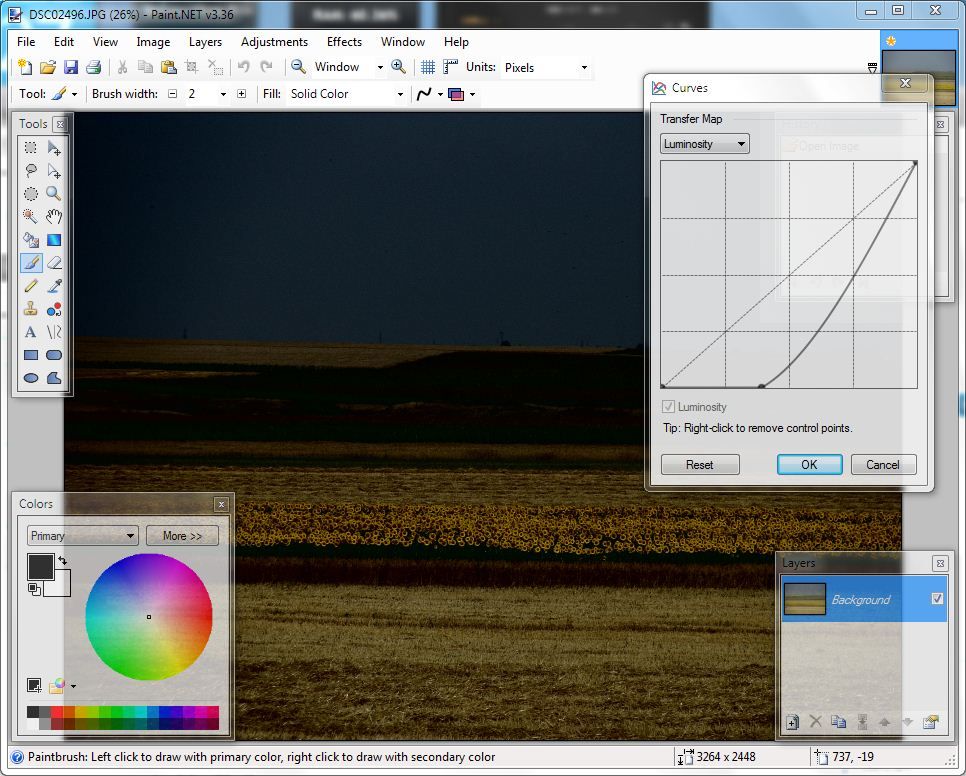
Task: Select the Gradient tool
Action: (54, 240)
